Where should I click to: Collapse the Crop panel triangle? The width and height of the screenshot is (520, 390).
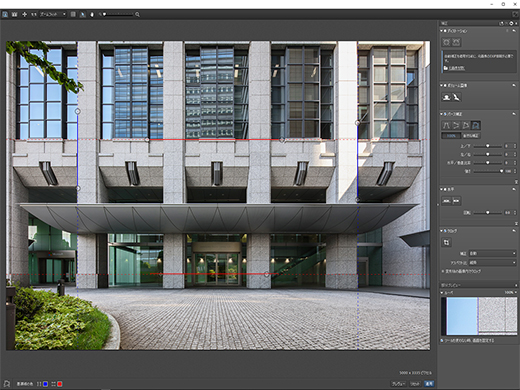[x=442, y=231]
